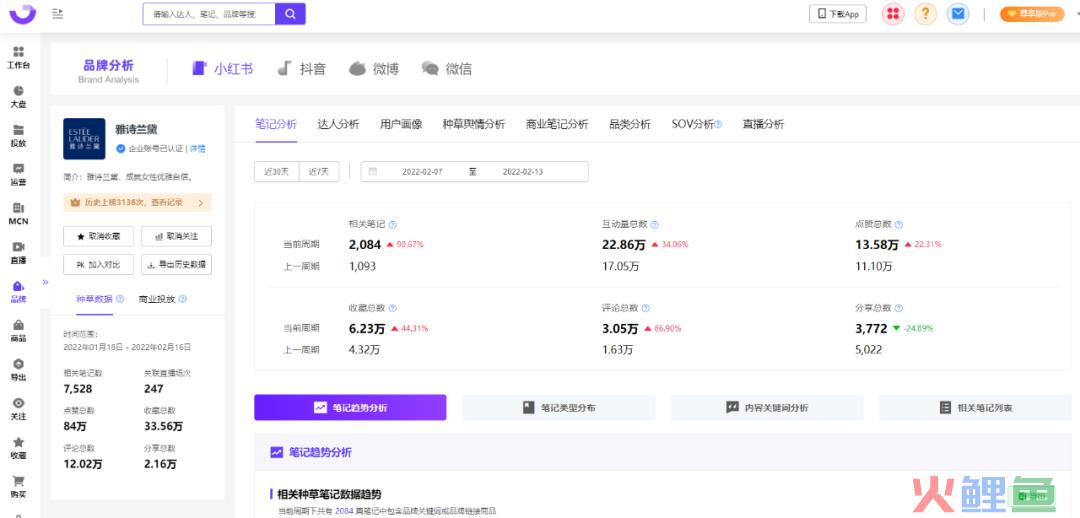
Task: Click help icon next to 收藏总数
Action: coord(393,309)
